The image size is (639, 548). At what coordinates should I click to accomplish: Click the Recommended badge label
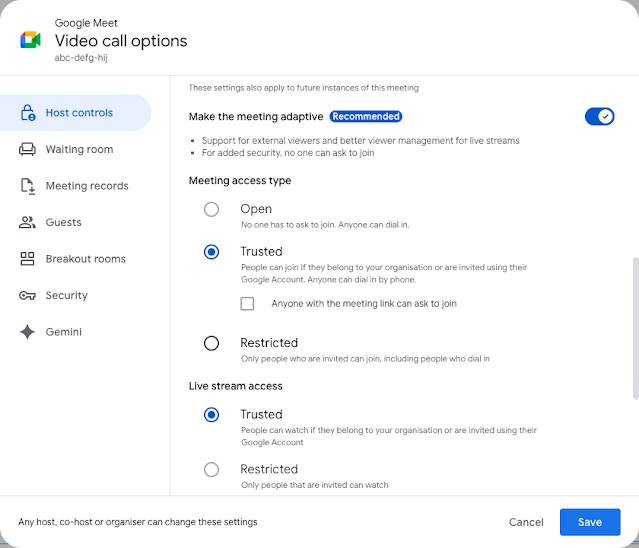click(366, 117)
